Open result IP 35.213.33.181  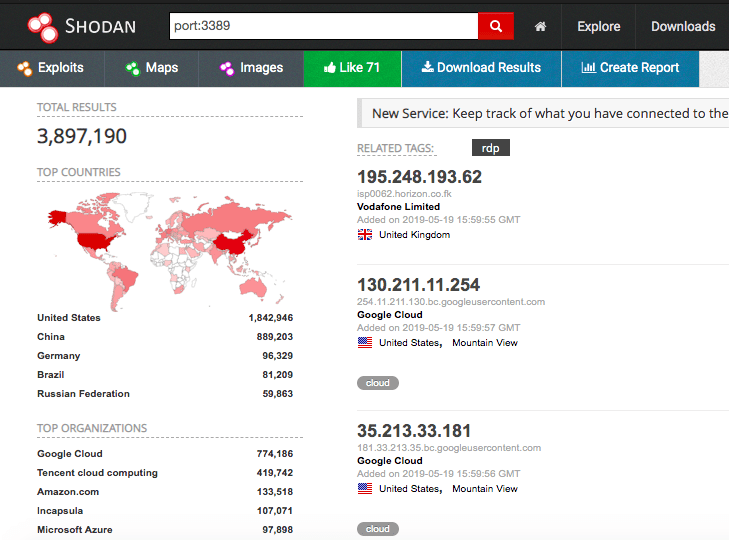pyautogui.click(x=414, y=431)
